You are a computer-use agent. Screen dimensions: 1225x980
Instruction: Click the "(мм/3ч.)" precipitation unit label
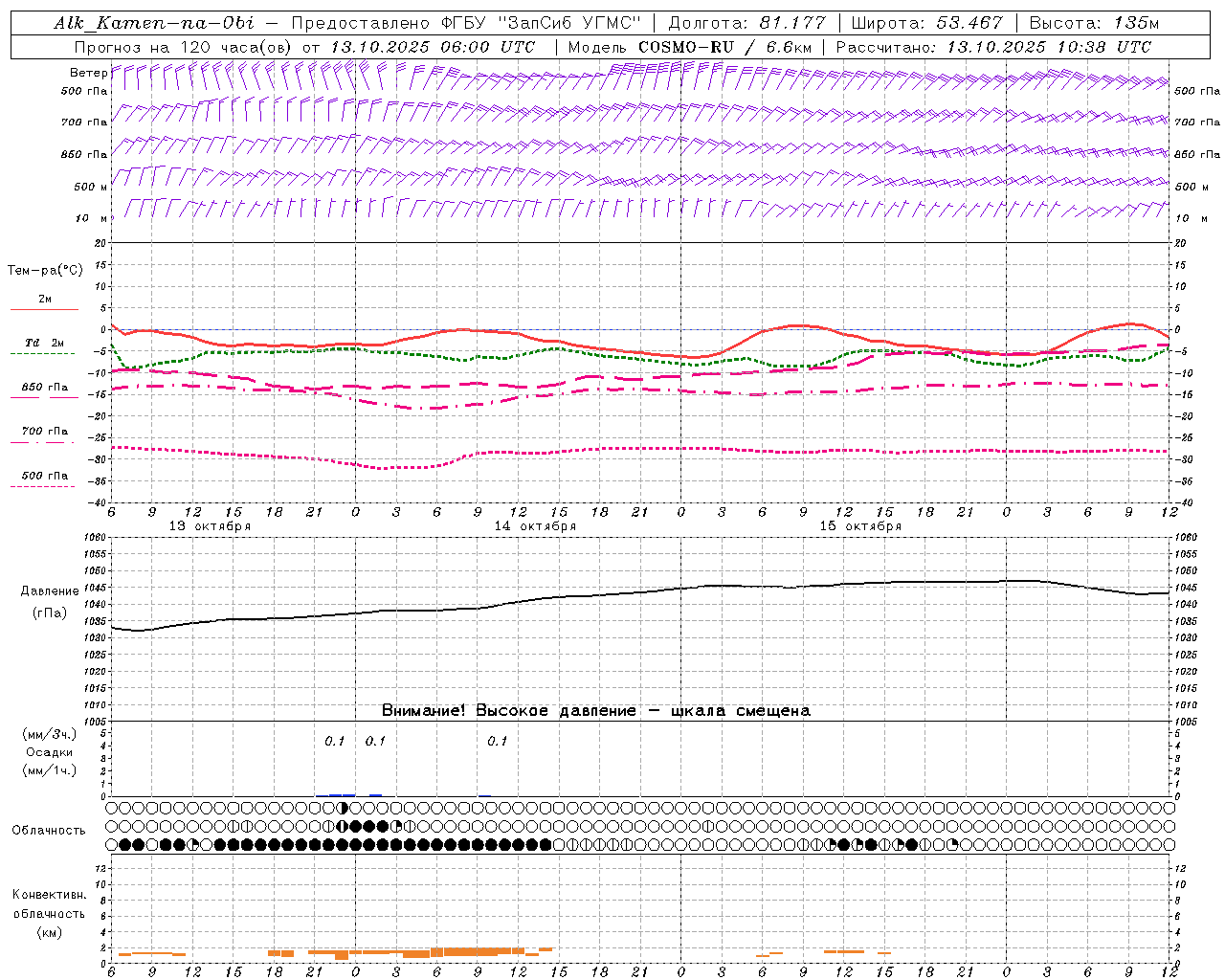(50, 734)
